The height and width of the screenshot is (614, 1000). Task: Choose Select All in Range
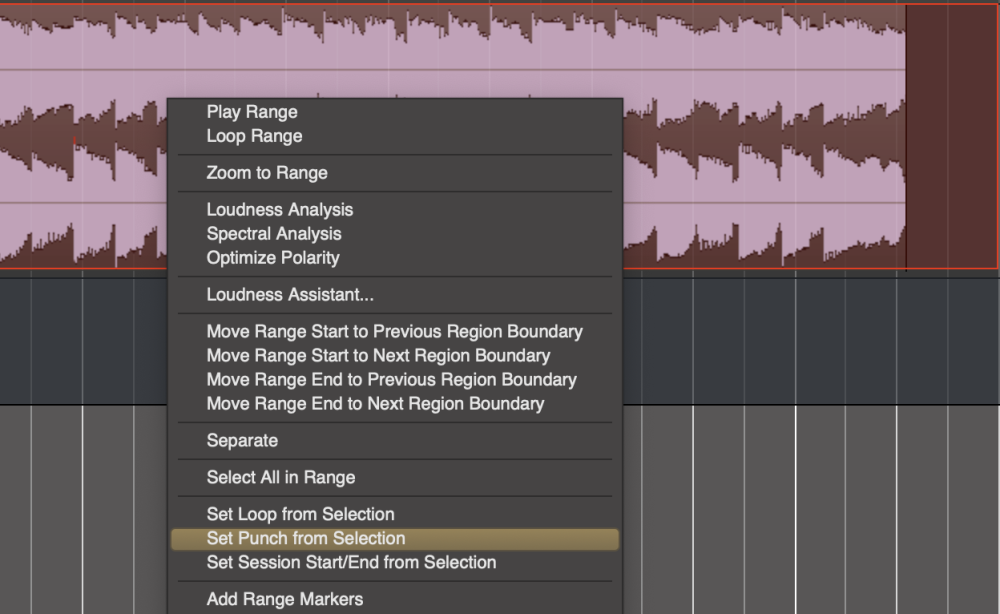click(x=279, y=477)
